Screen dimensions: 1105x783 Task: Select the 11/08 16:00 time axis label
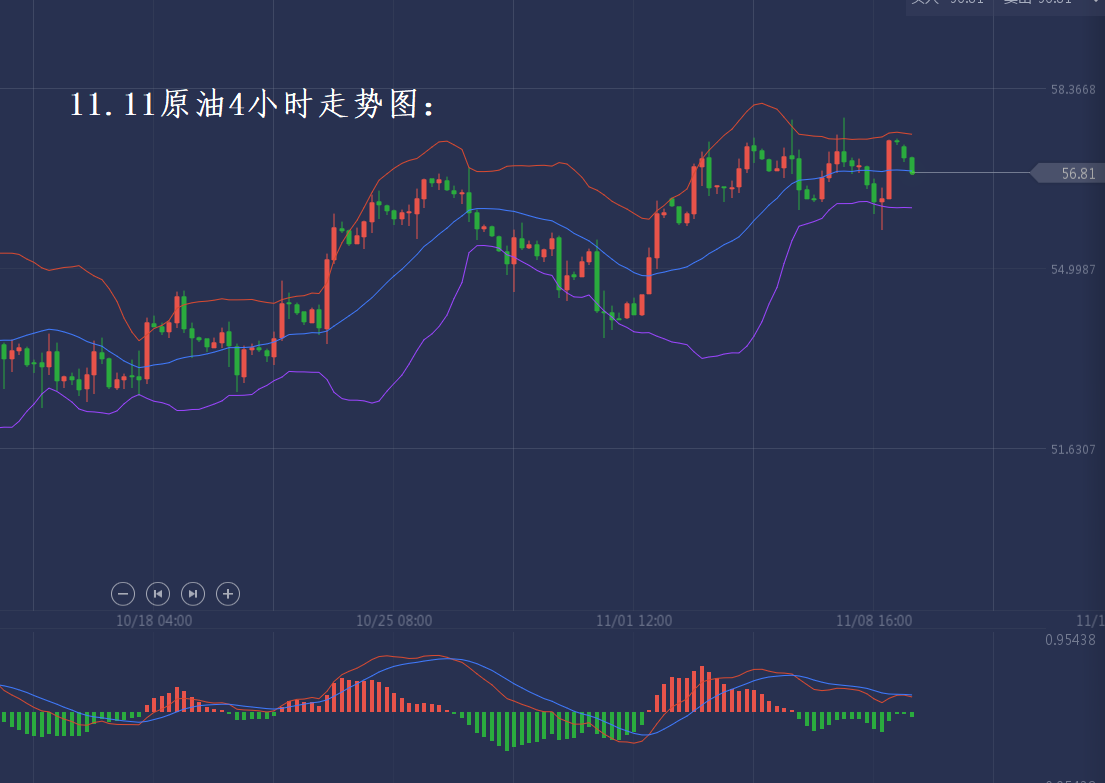(874, 621)
